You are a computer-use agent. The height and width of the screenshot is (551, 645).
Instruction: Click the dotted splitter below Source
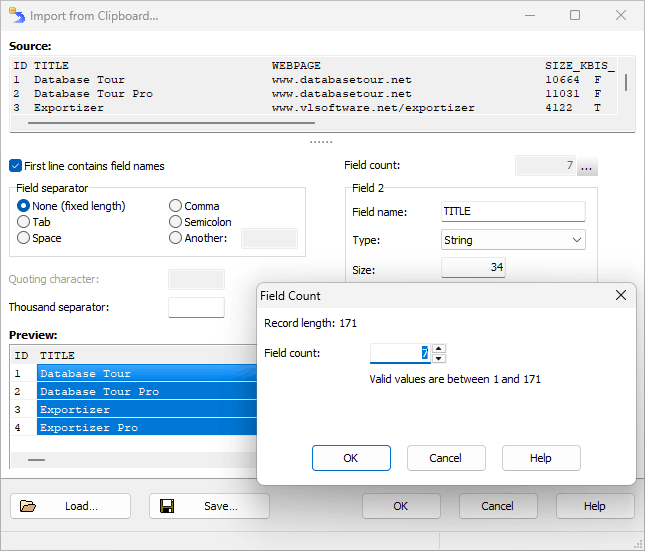321,142
